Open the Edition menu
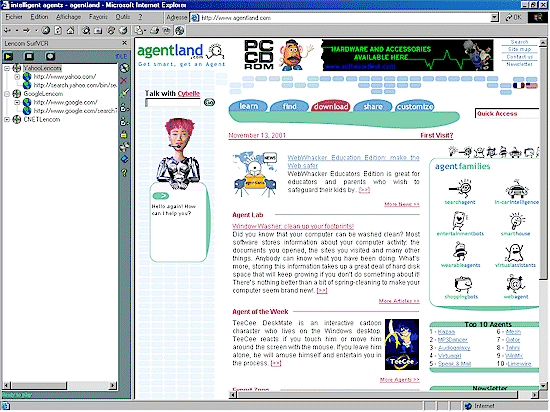 [39, 17]
